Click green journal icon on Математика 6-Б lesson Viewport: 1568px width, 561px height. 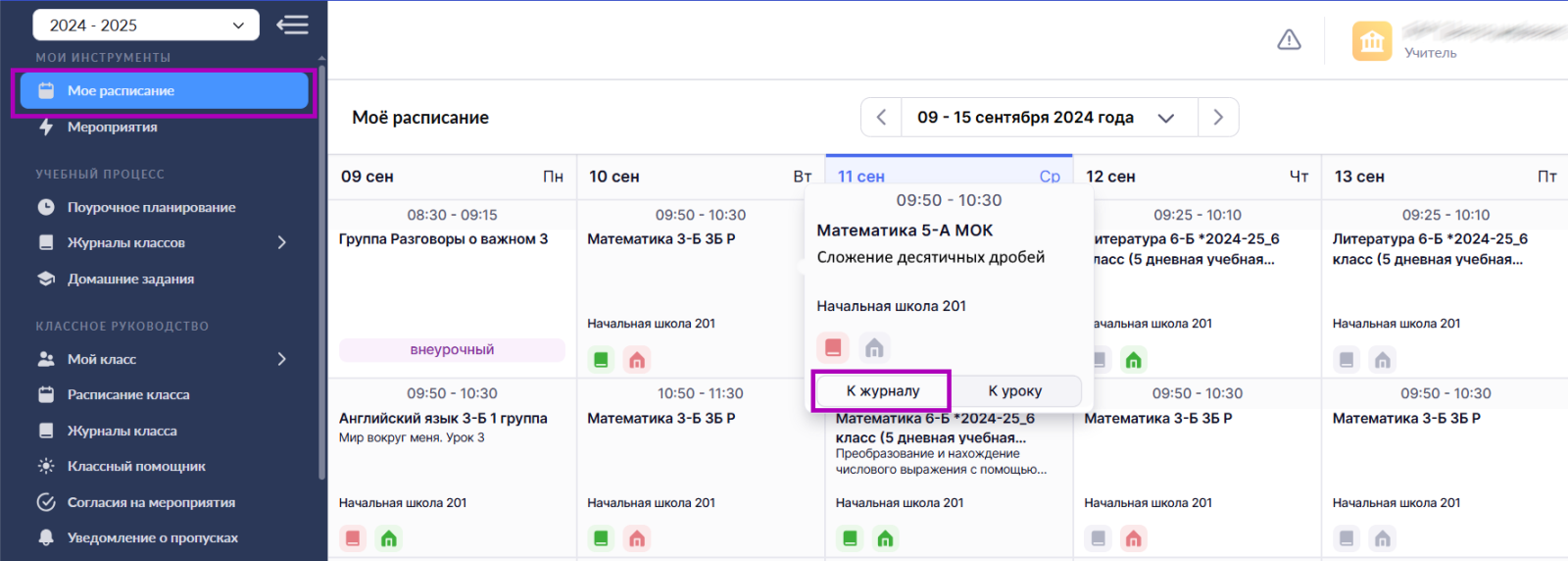tap(850, 538)
